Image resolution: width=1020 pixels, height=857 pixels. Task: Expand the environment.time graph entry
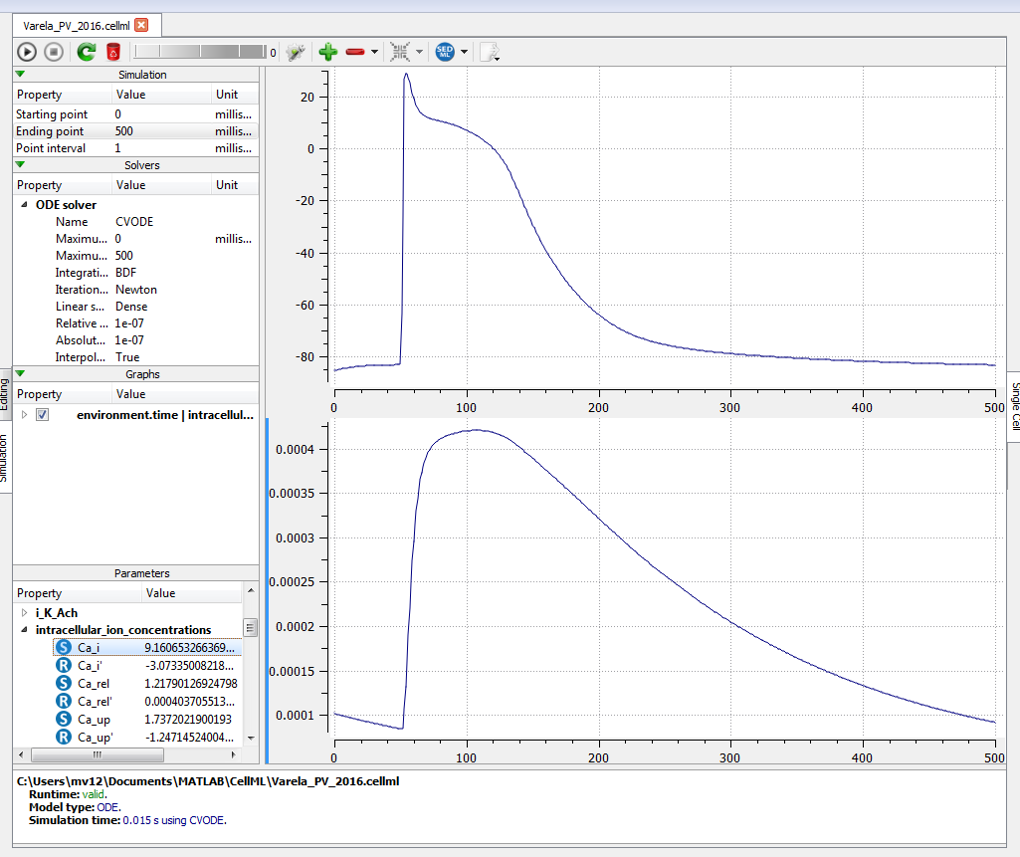pyautogui.click(x=24, y=414)
